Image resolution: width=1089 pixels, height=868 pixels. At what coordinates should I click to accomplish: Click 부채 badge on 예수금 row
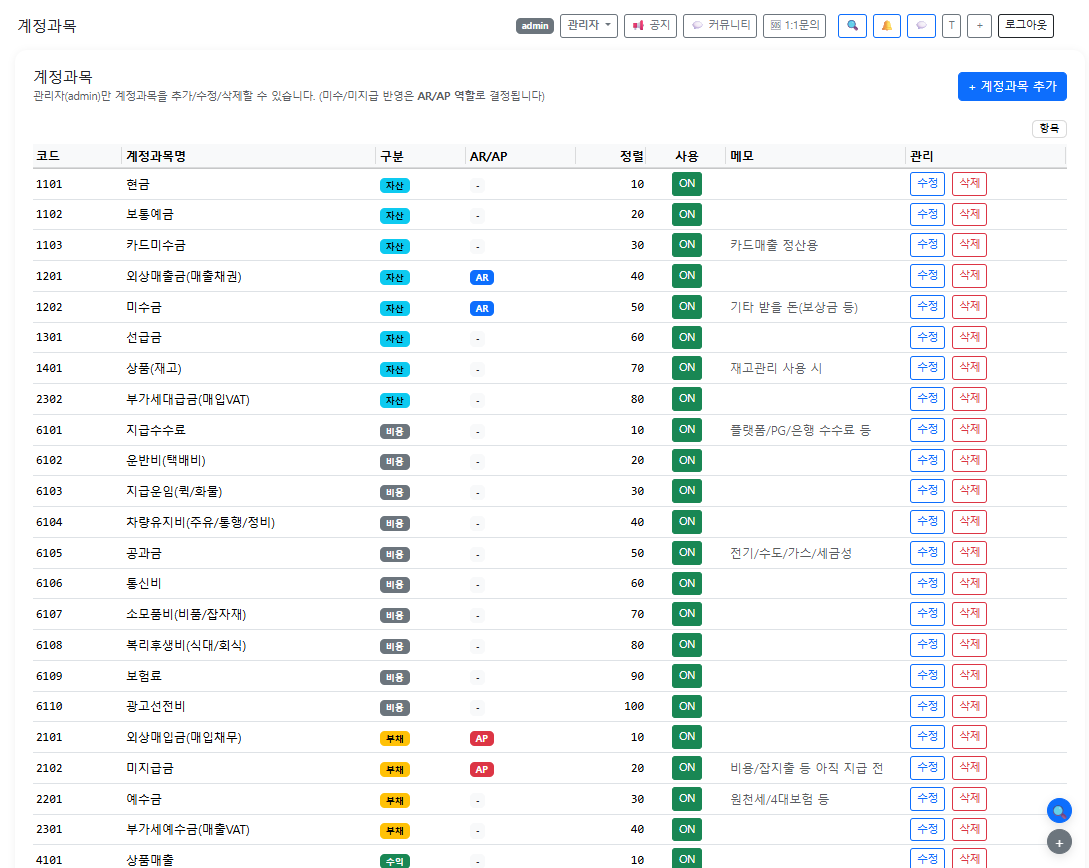[x=394, y=801]
